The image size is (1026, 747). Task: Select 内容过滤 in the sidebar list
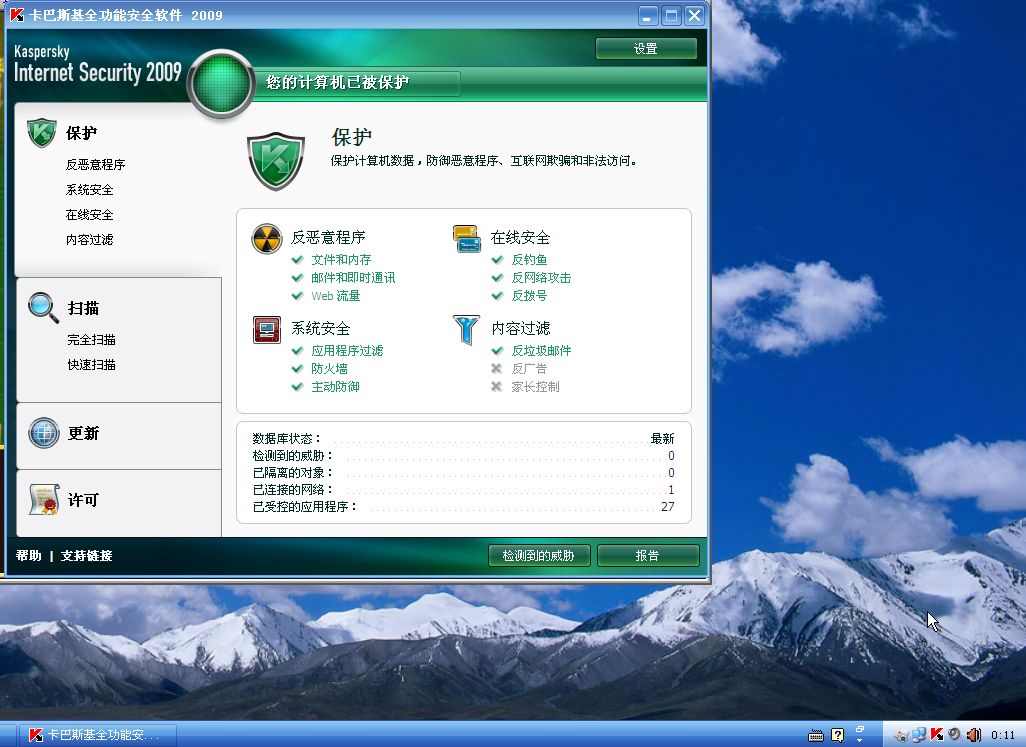coord(90,239)
